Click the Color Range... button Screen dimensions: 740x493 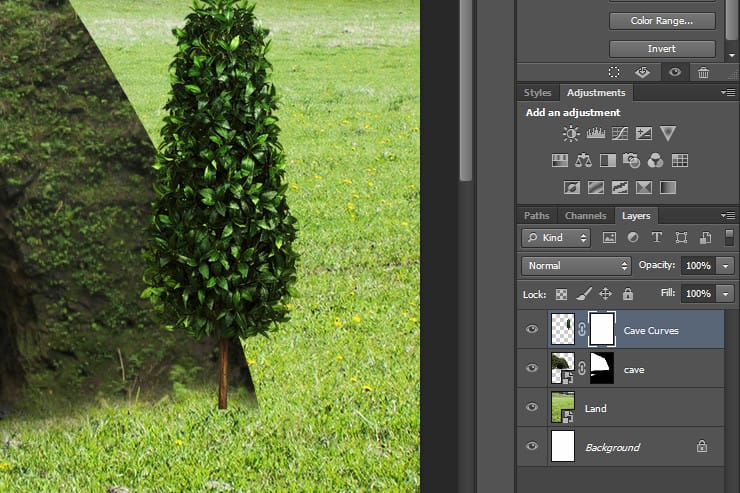click(x=662, y=21)
